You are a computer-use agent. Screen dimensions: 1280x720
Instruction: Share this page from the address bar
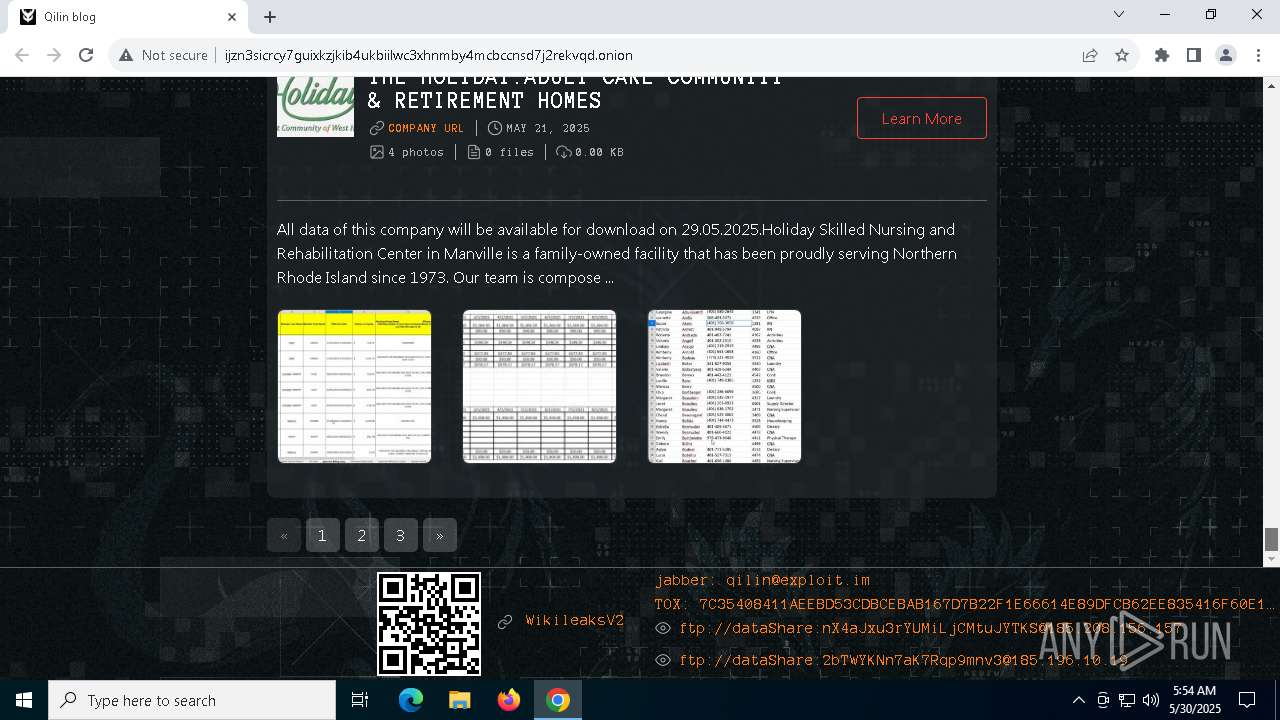[1090, 55]
